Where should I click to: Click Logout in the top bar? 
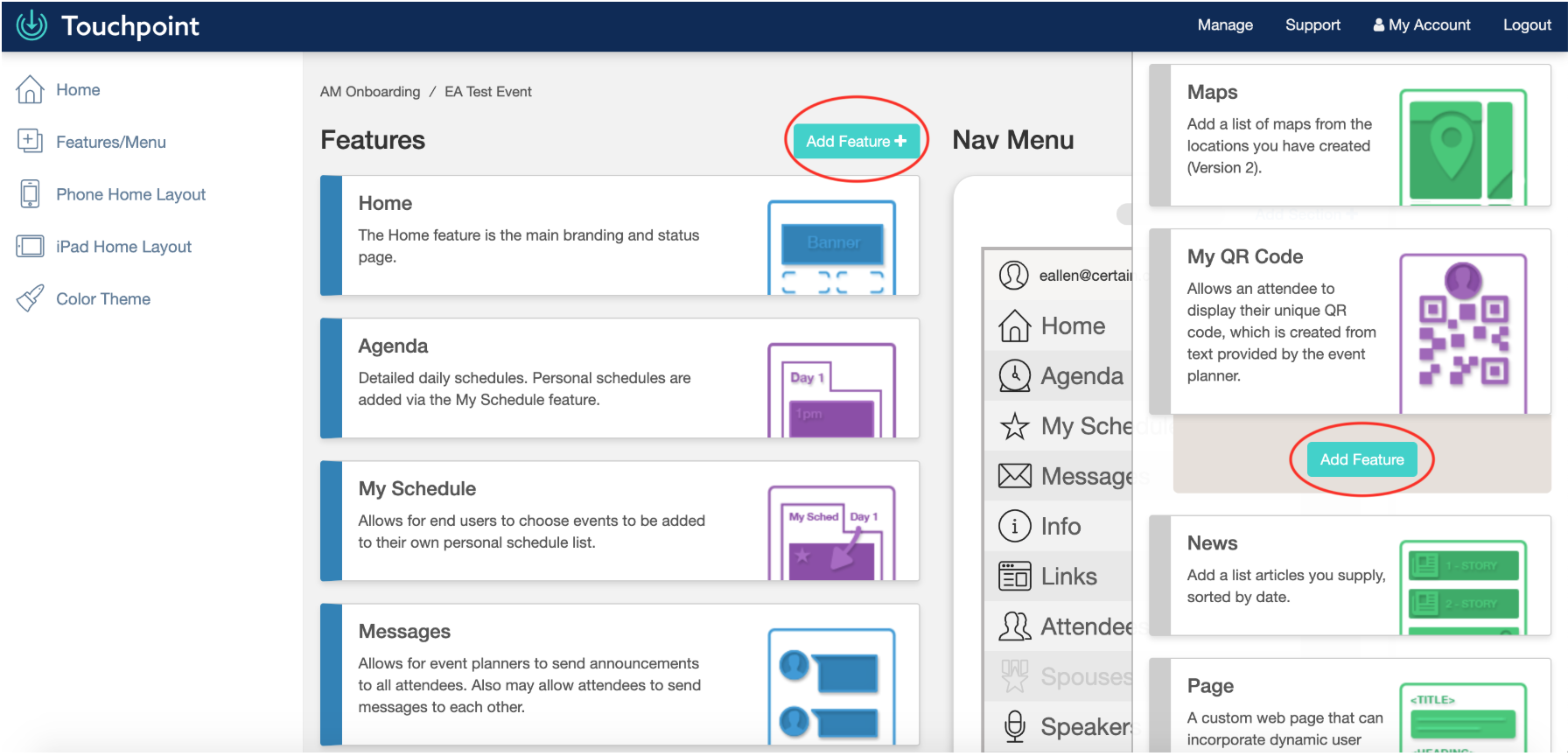tap(1527, 25)
